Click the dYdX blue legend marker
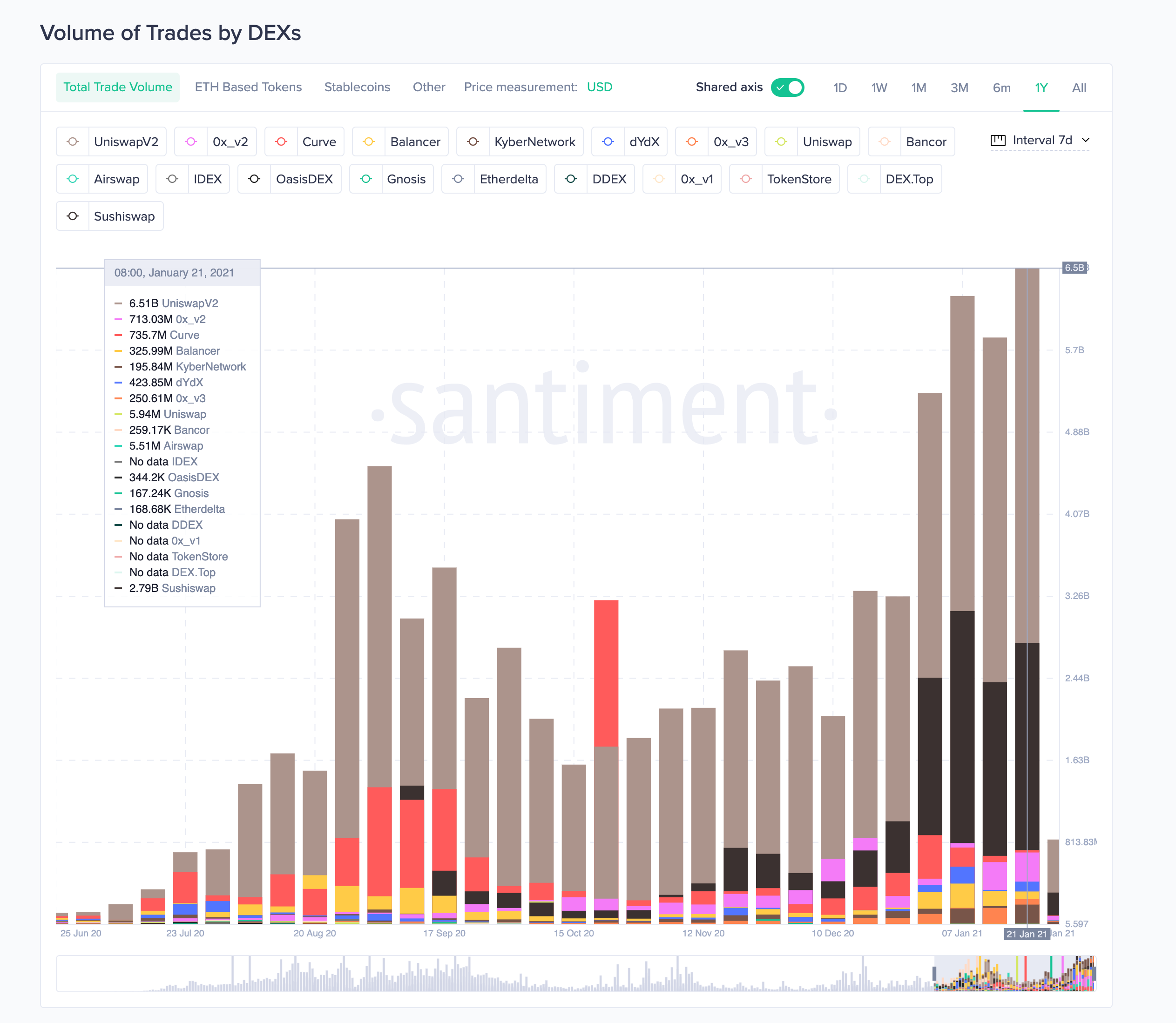Image resolution: width=1176 pixels, height=1023 pixels. pos(608,141)
